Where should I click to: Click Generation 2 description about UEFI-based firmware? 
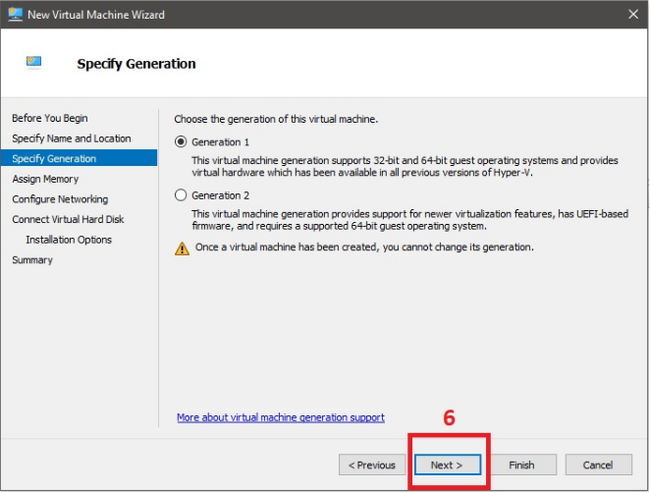click(410, 220)
